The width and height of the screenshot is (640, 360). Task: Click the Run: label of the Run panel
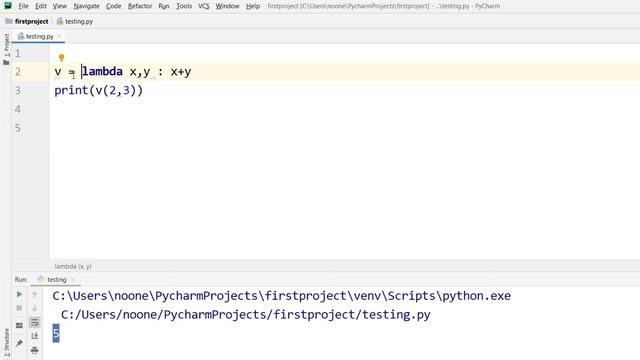pyautogui.click(x=21, y=280)
